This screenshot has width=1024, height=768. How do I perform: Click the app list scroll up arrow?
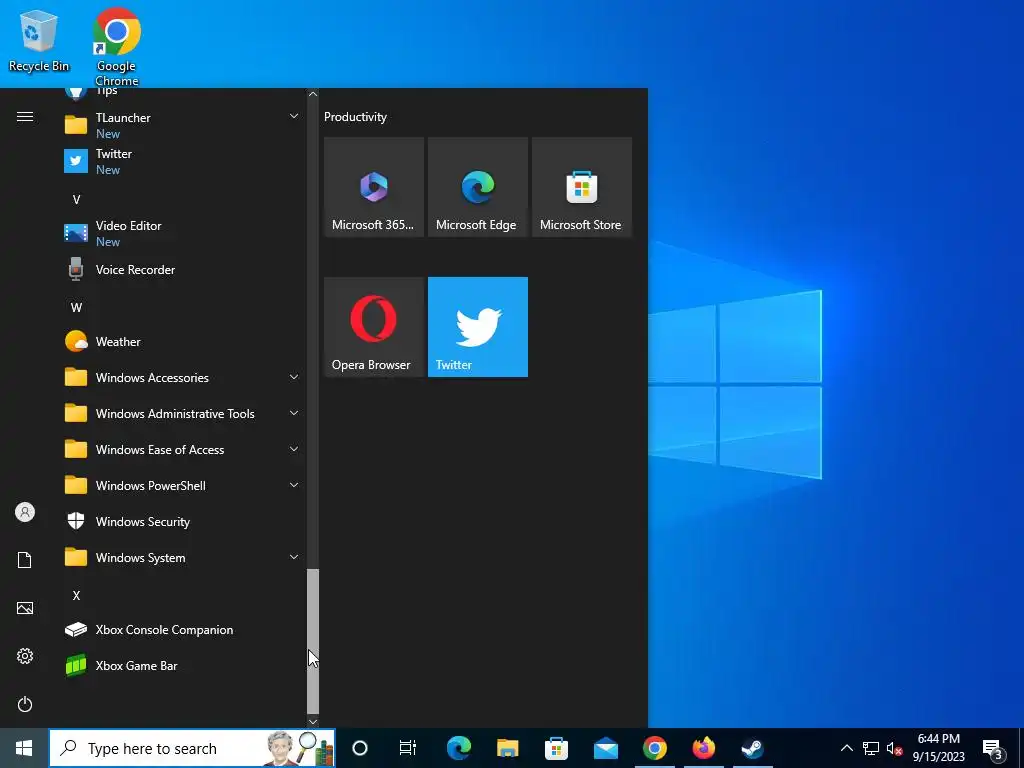[313, 94]
